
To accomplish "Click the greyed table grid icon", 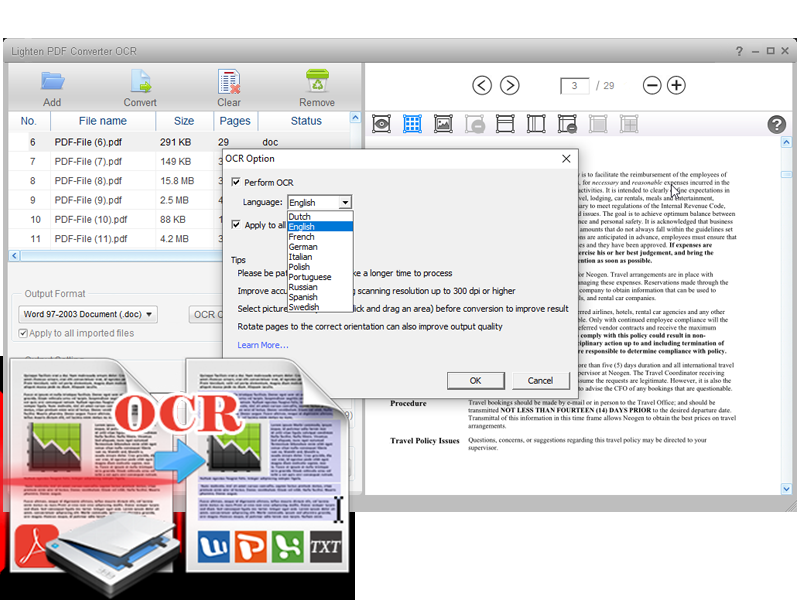I will coord(629,124).
